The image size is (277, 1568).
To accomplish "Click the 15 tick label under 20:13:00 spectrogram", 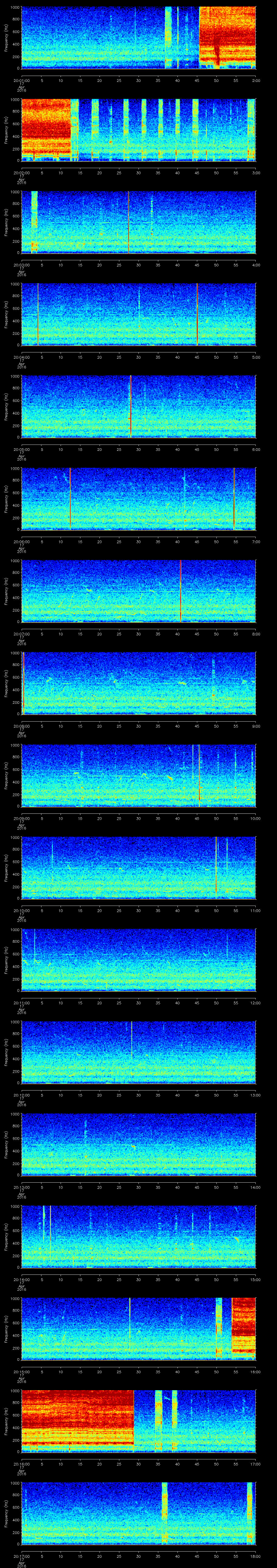I will tap(80, 1187).
